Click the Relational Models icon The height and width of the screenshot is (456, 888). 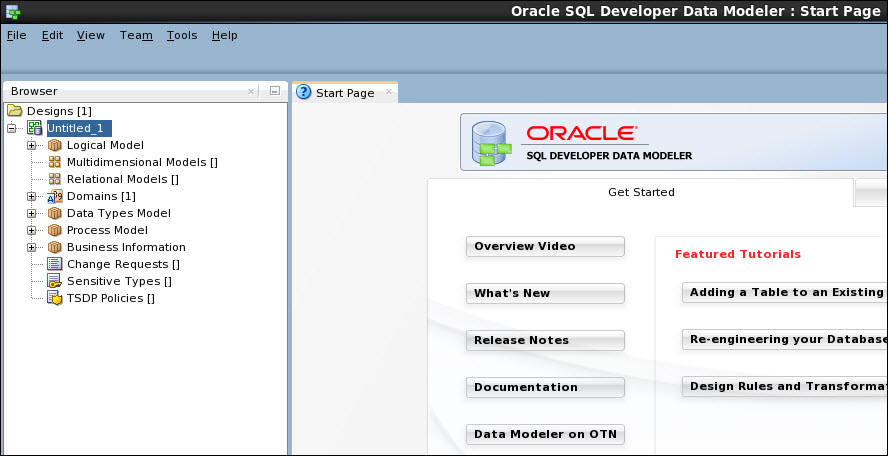pos(55,179)
